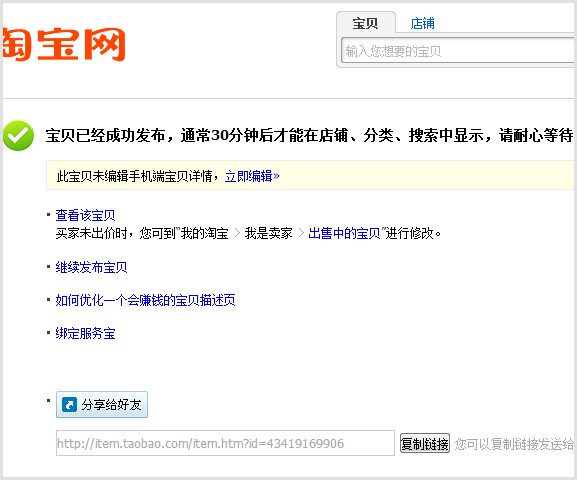
Task: Select the 宝贝 search tab
Action: click(365, 23)
